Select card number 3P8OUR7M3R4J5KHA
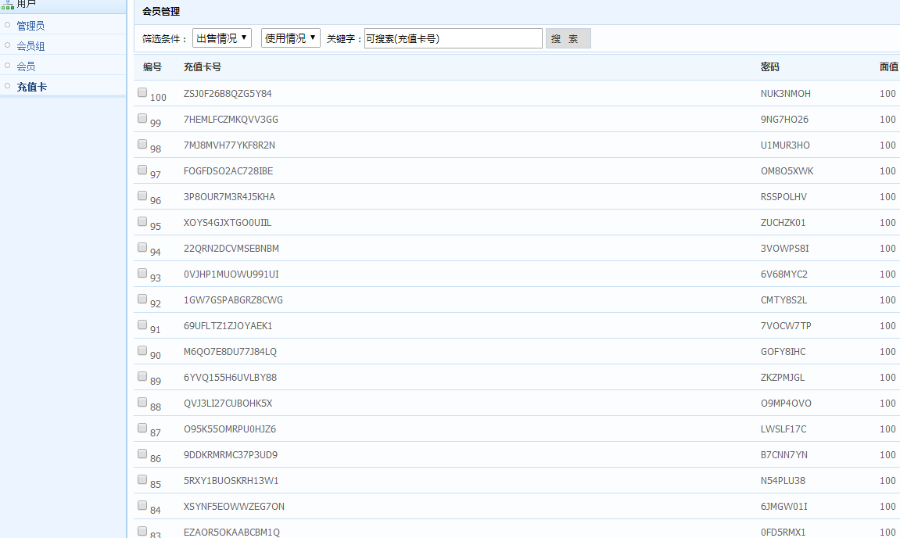This screenshot has width=900, height=538. [x=230, y=197]
